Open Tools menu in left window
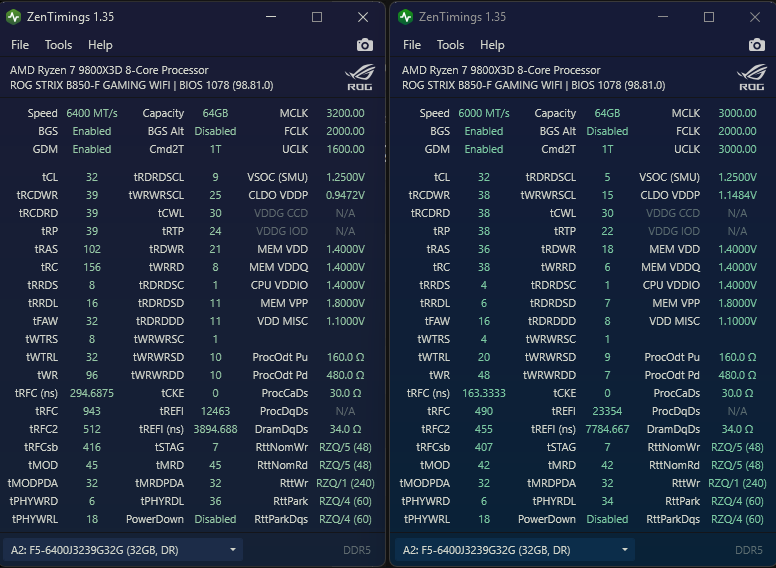The width and height of the screenshot is (776, 568). tap(58, 45)
